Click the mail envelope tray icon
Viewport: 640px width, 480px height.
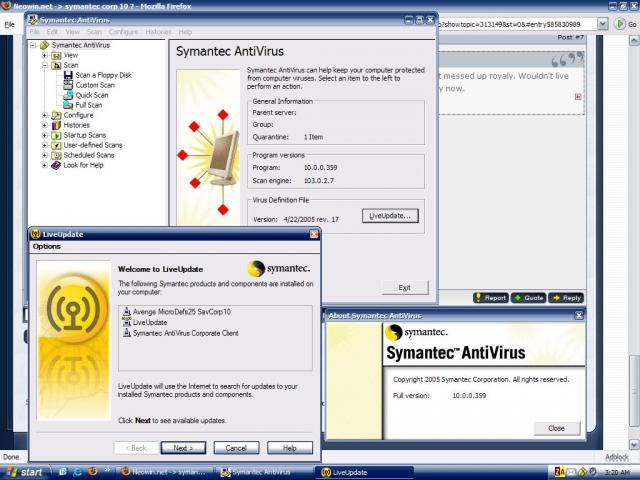click(571, 472)
